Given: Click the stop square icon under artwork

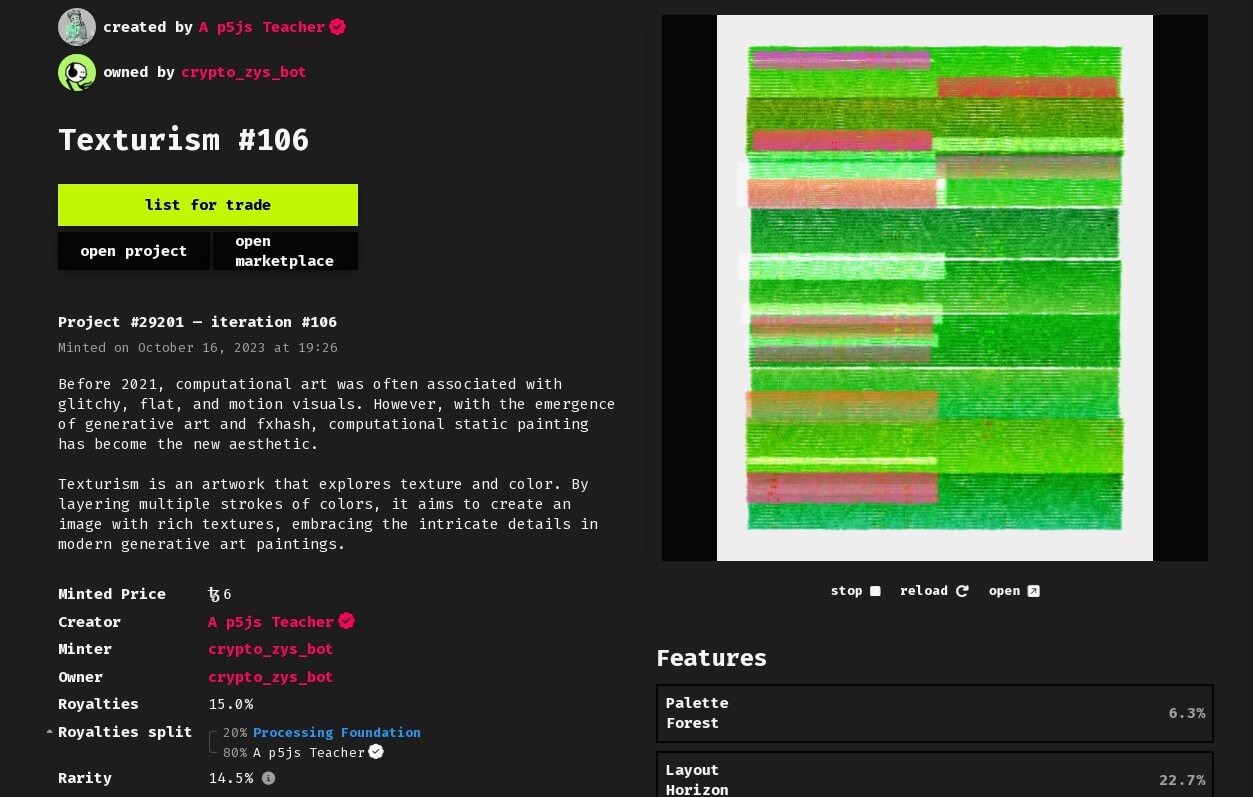Looking at the screenshot, I should [875, 591].
